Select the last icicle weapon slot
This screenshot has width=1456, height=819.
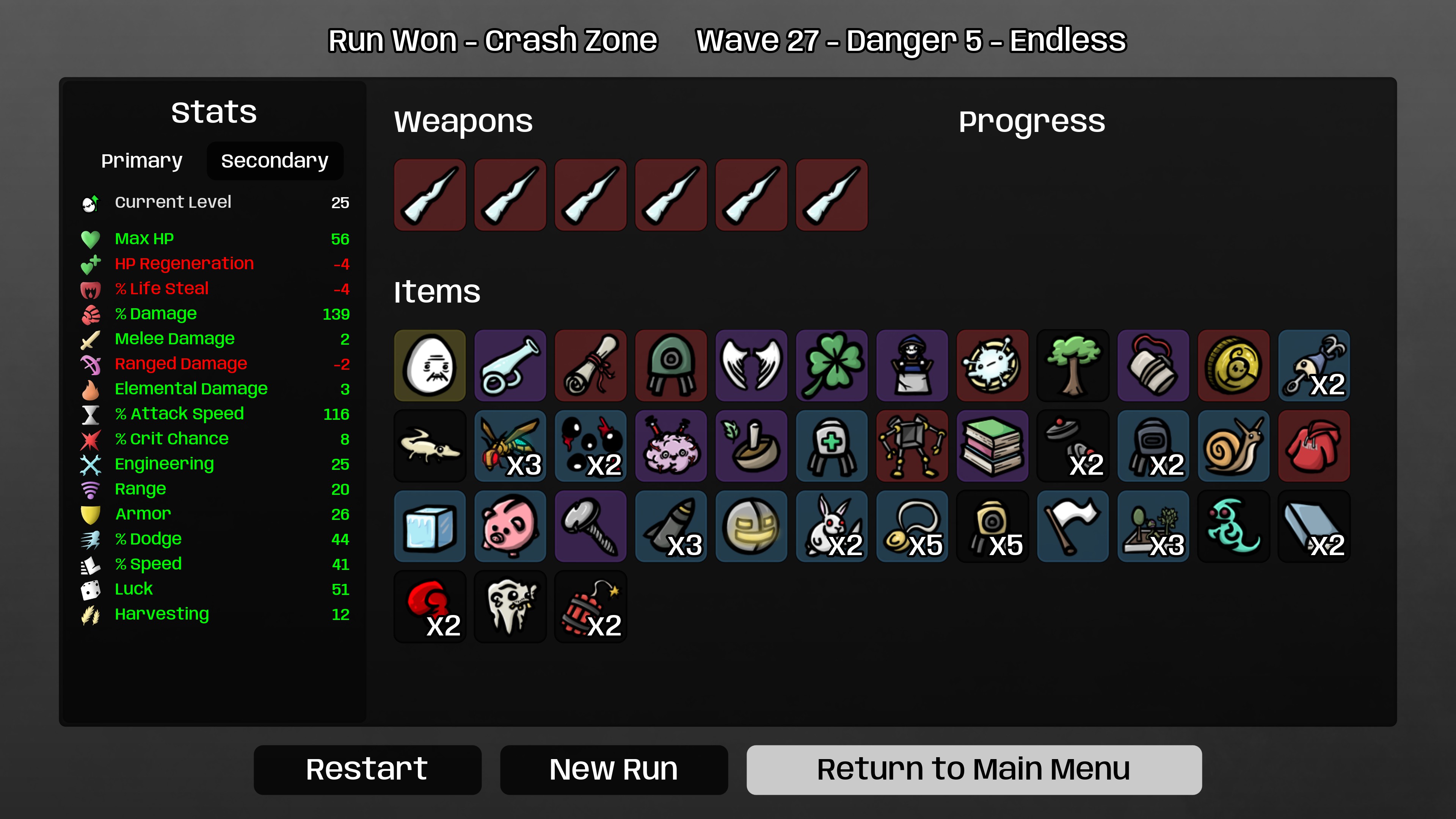coord(832,195)
